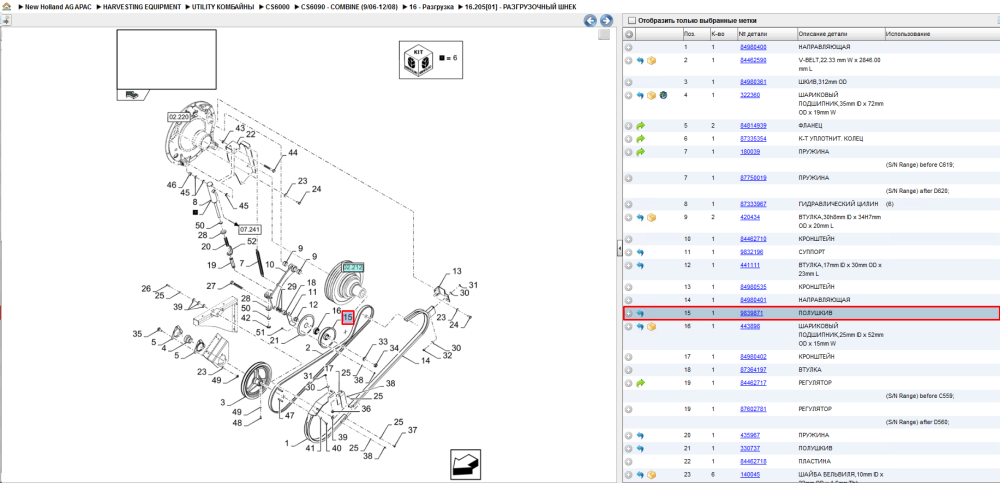The width and height of the screenshot is (1000, 483).
Task: Open UTILITY КОМБАЙНЫ breadcrumb
Action: coord(223,7)
